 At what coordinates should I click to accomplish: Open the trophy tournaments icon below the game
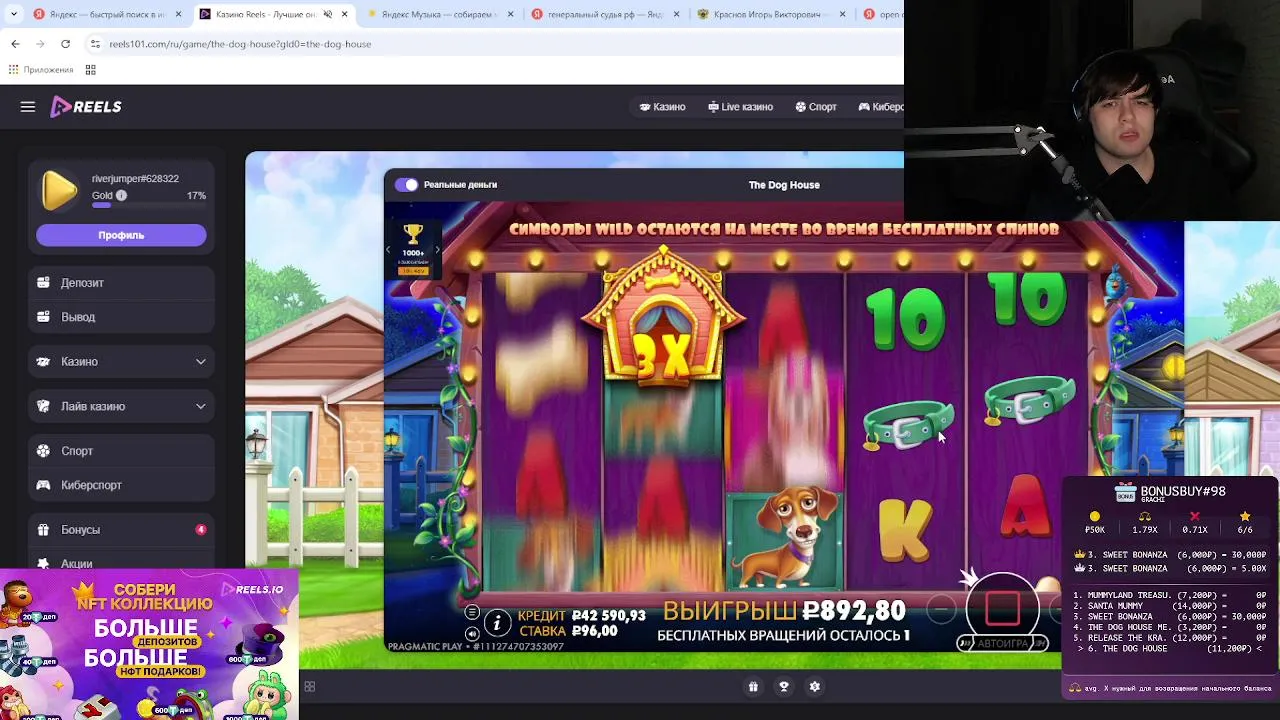(x=784, y=686)
